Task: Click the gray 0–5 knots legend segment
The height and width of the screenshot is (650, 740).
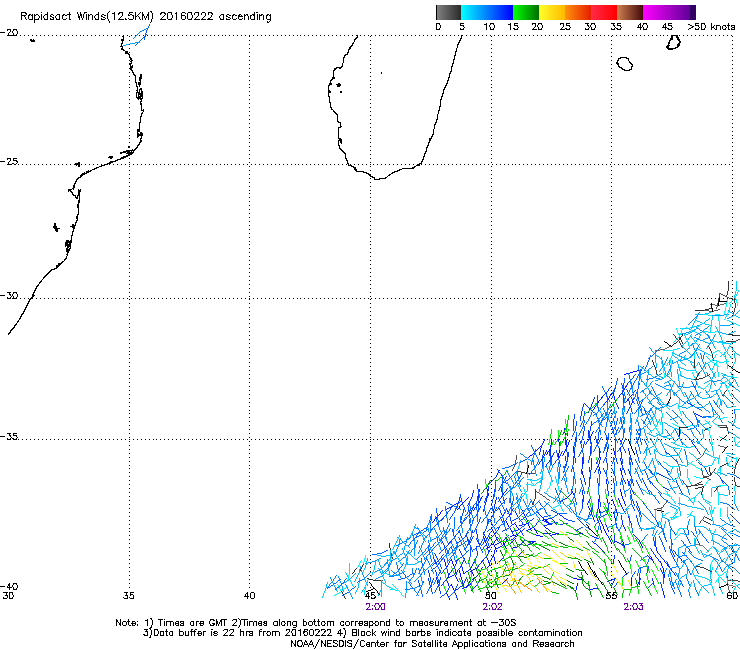Action: pos(448,12)
